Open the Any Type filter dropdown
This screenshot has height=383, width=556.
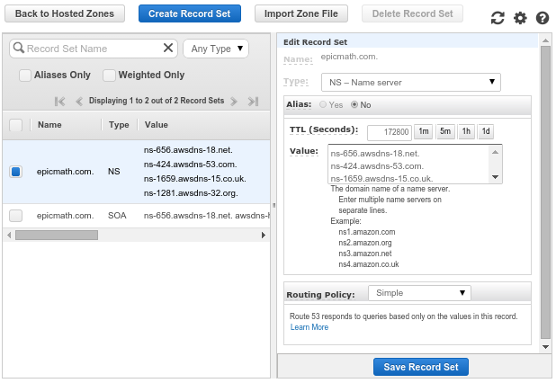pos(216,49)
